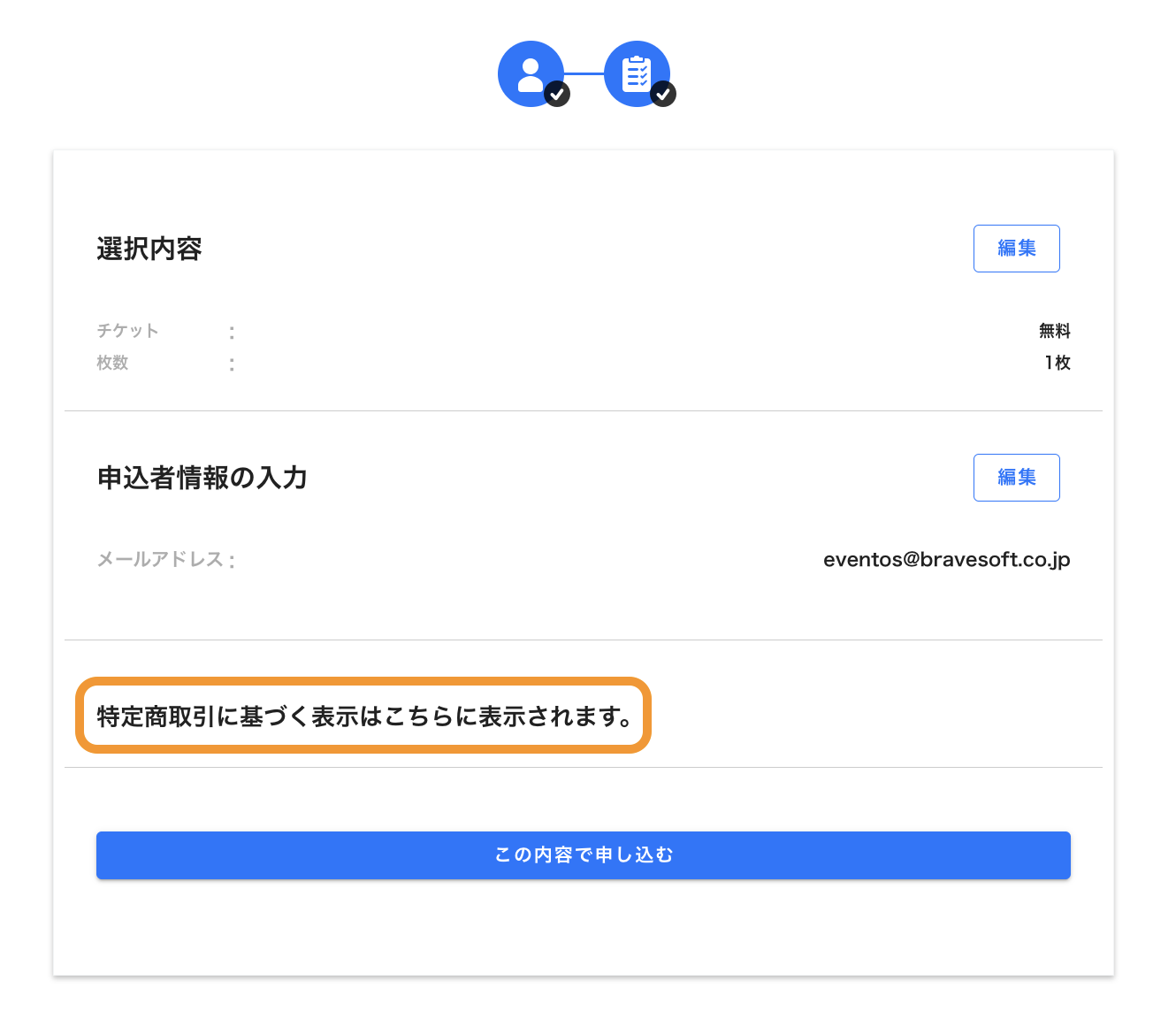Screen dimensions: 1176x1019
Task: Click the clipboard confirmation step icon
Action: tap(637, 74)
